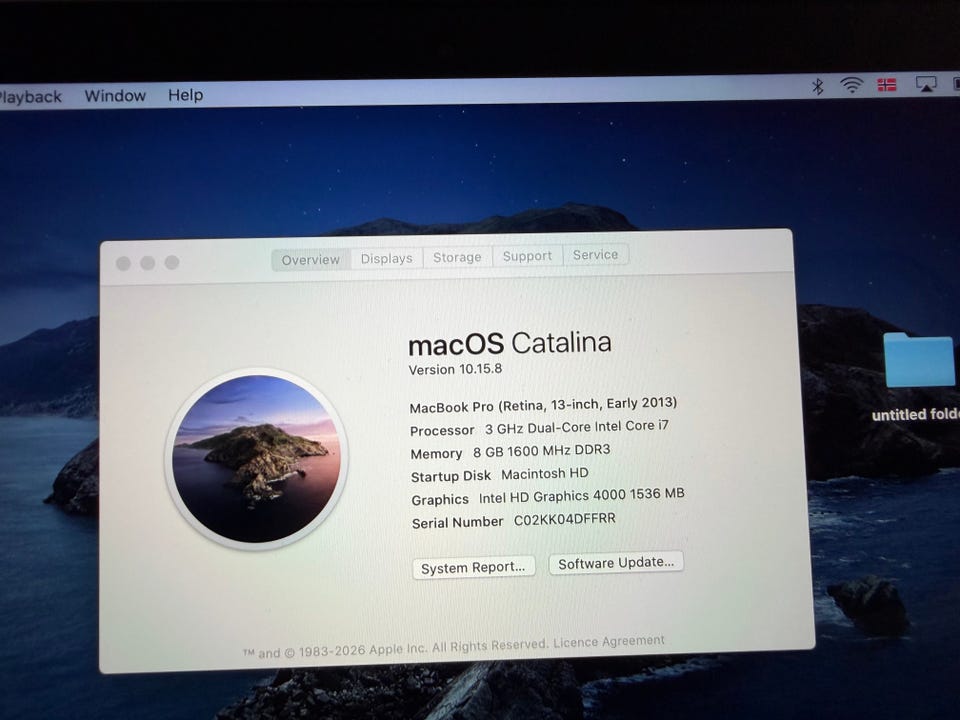Open the Help menu
960x720 pixels.
[x=186, y=95]
